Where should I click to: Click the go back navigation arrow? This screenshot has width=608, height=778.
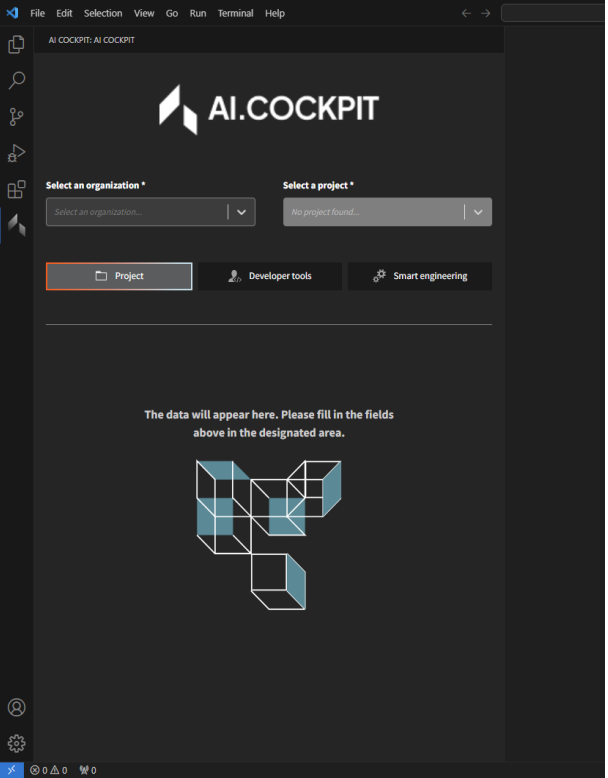pyautogui.click(x=466, y=13)
